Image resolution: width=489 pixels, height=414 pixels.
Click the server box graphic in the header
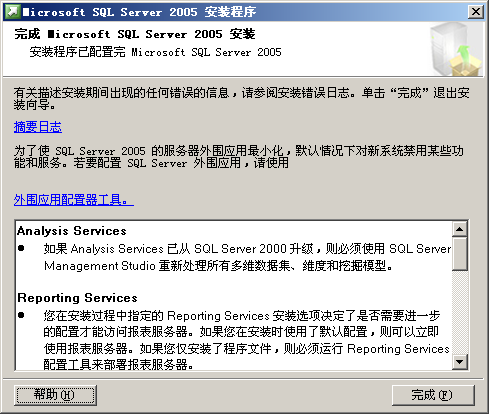[x=455, y=49]
